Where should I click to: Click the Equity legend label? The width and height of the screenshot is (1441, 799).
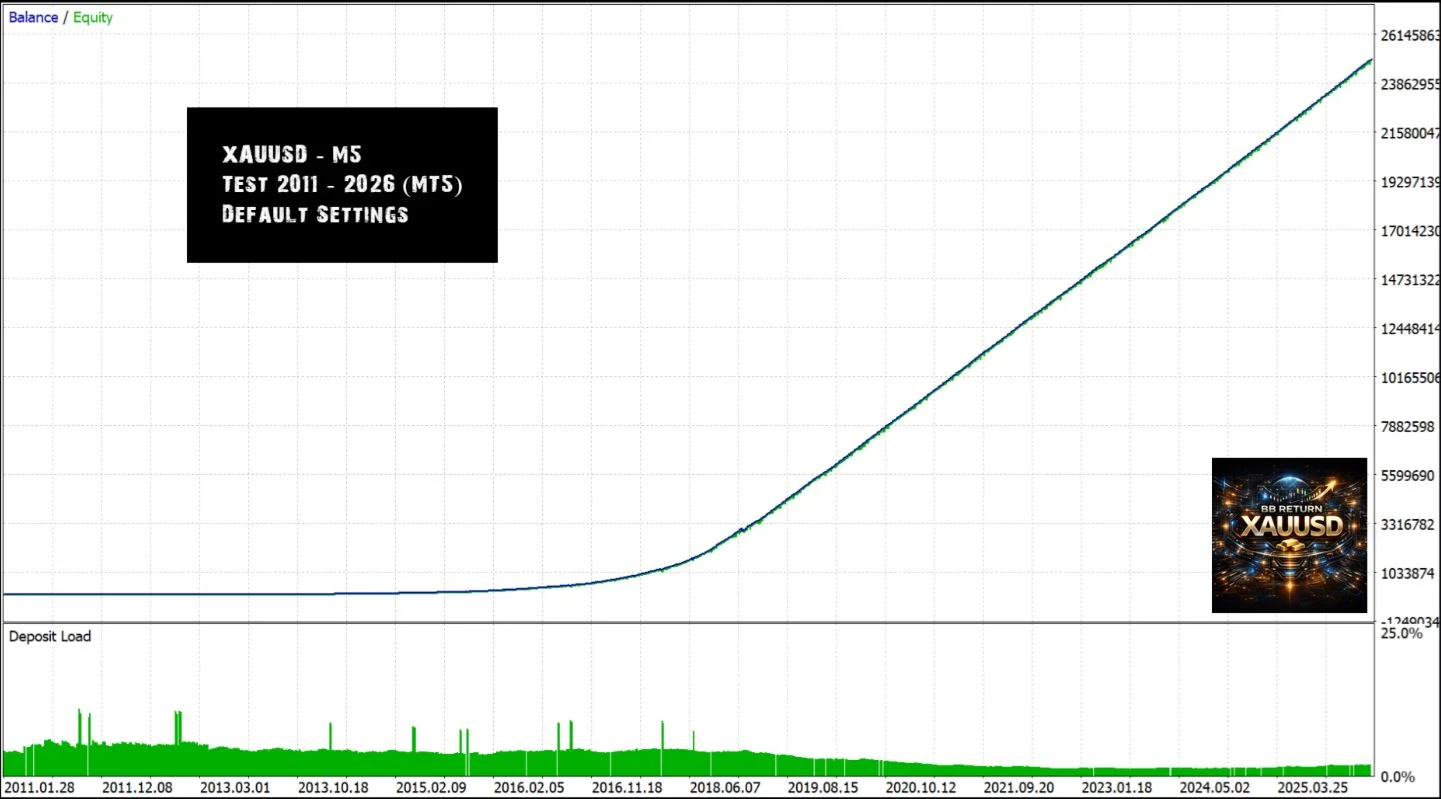(93, 17)
